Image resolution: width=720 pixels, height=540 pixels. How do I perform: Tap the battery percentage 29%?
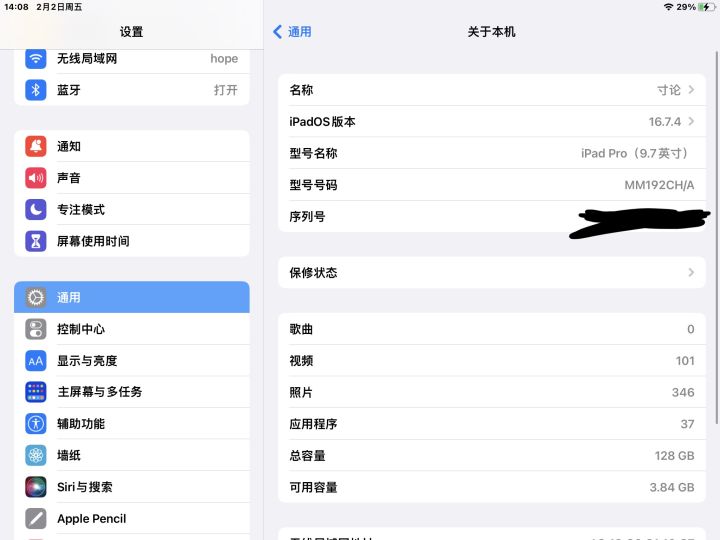pos(686,7)
